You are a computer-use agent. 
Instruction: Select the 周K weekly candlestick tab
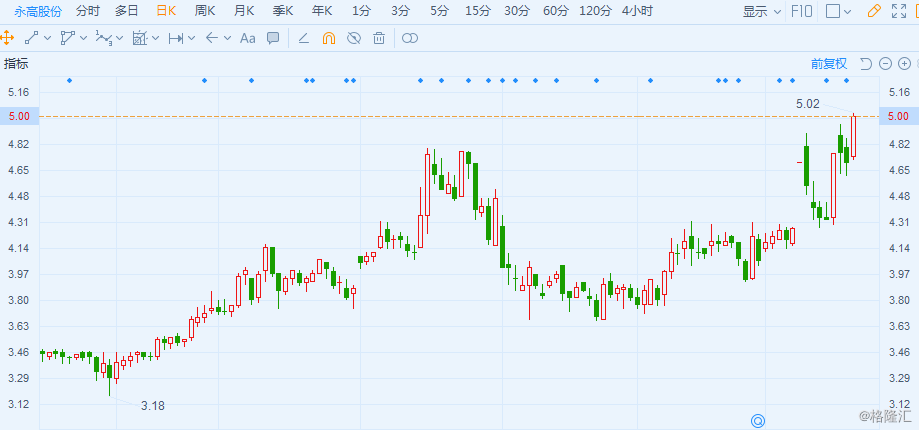click(205, 11)
